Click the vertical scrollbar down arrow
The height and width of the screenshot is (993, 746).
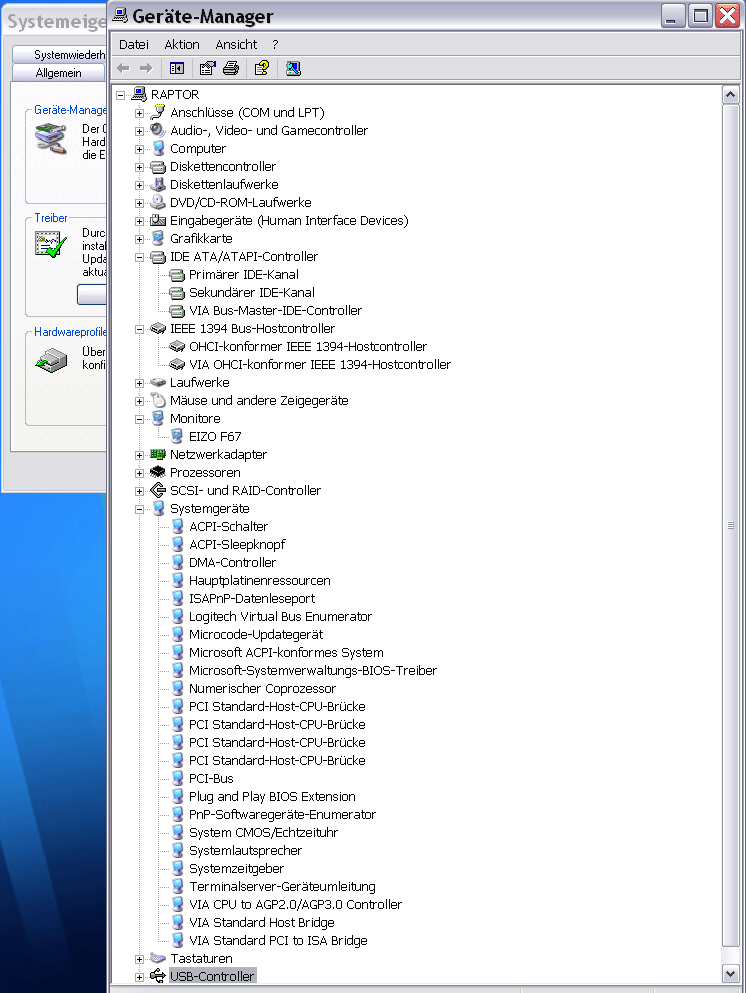click(x=730, y=972)
